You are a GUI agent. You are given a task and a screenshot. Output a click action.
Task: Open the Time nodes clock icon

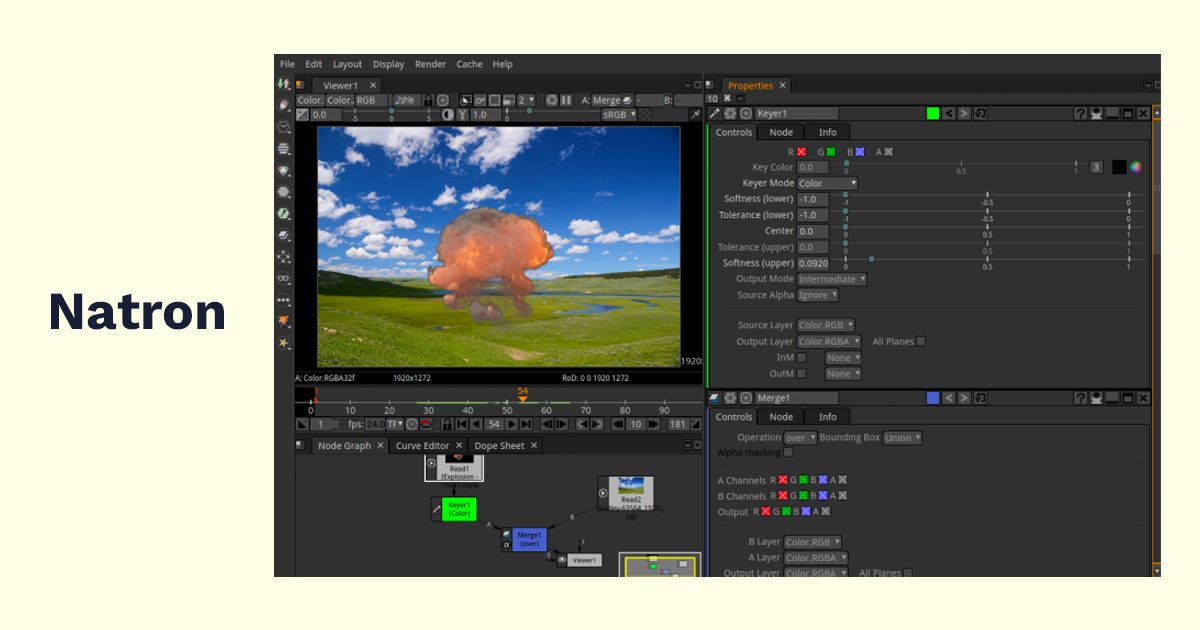pyautogui.click(x=284, y=127)
